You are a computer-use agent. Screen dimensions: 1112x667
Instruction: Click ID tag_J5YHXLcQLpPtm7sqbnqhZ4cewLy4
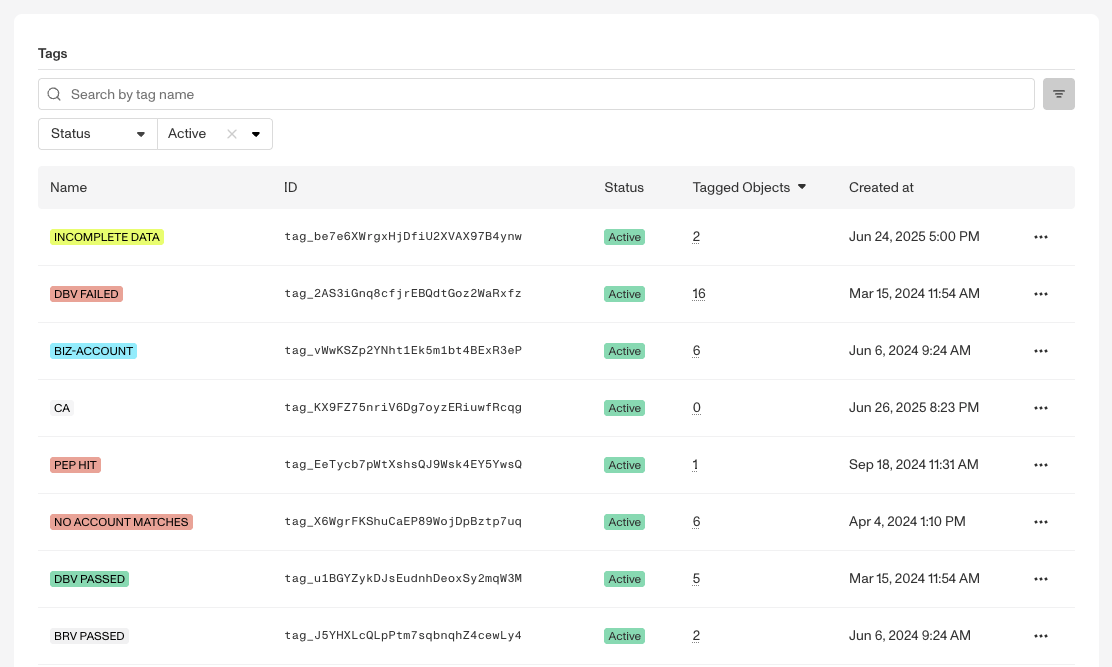pyautogui.click(x=403, y=636)
